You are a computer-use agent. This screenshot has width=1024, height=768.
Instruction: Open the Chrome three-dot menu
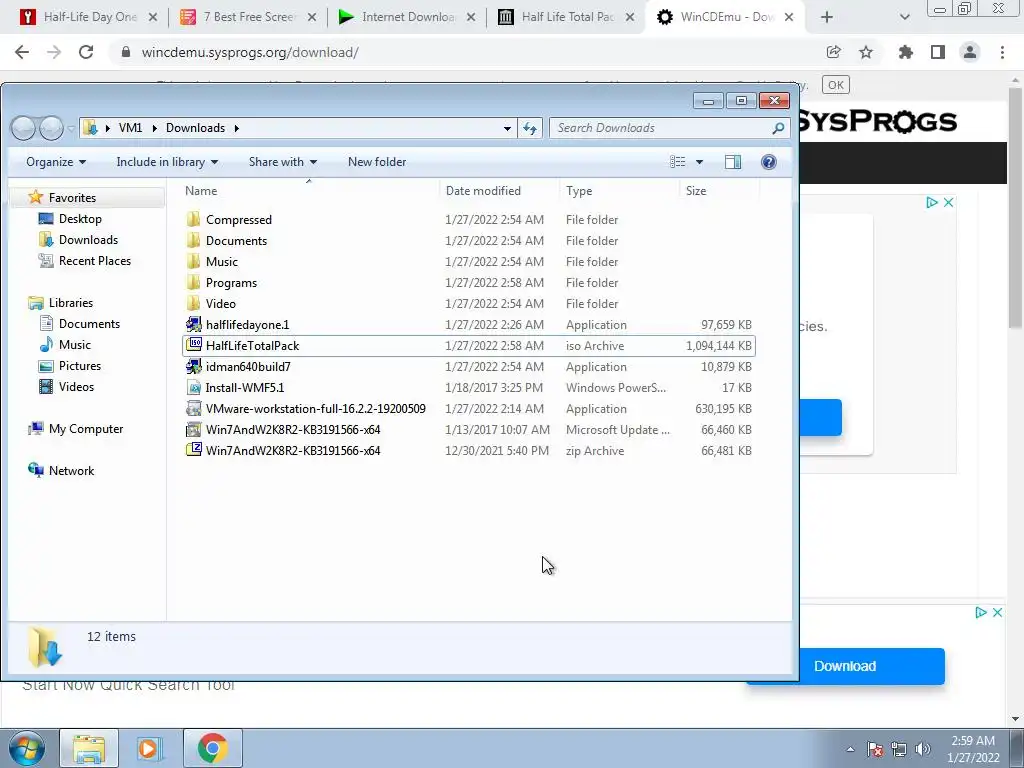[1002, 52]
